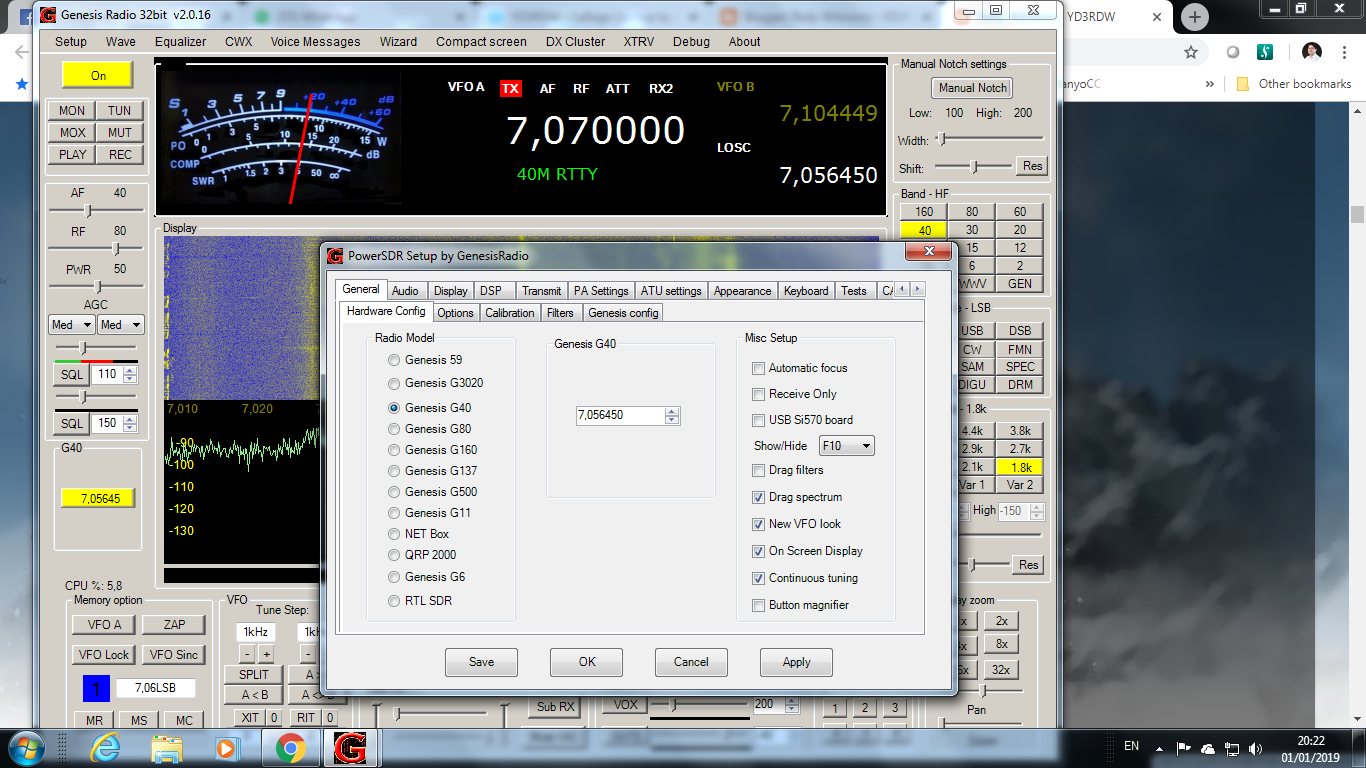1366x768 pixels.
Task: Select the Genesis G80 radio model
Action: tap(393, 428)
